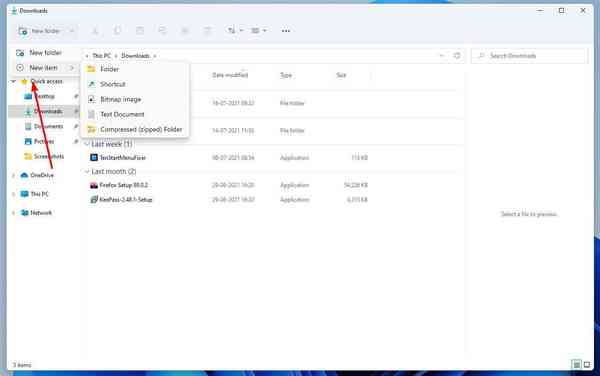Open the dropdown arrow beside toolbar New folder
The width and height of the screenshot is (600, 376).
pos(72,31)
